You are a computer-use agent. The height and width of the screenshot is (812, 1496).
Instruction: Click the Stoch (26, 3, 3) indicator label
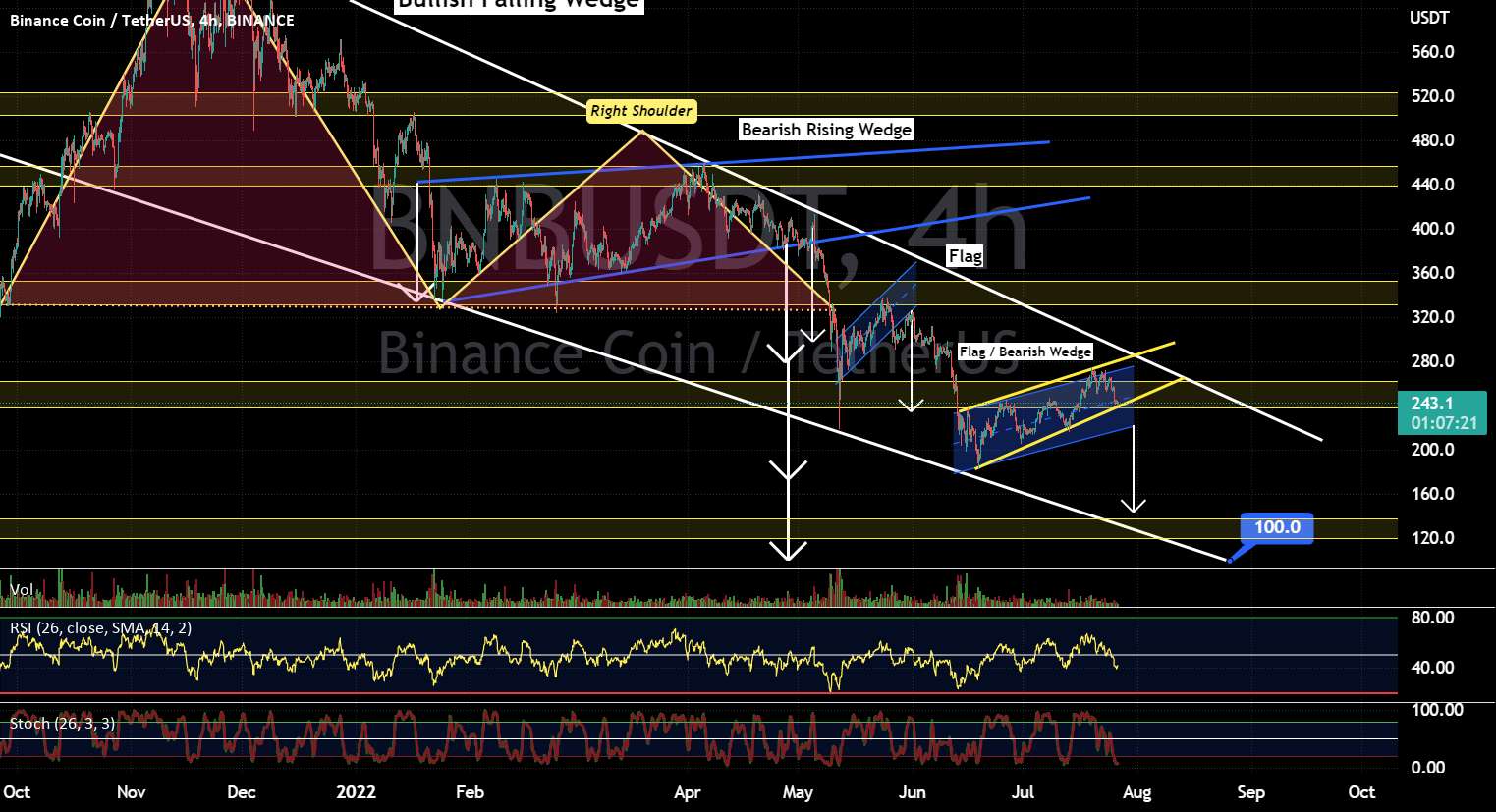62,724
